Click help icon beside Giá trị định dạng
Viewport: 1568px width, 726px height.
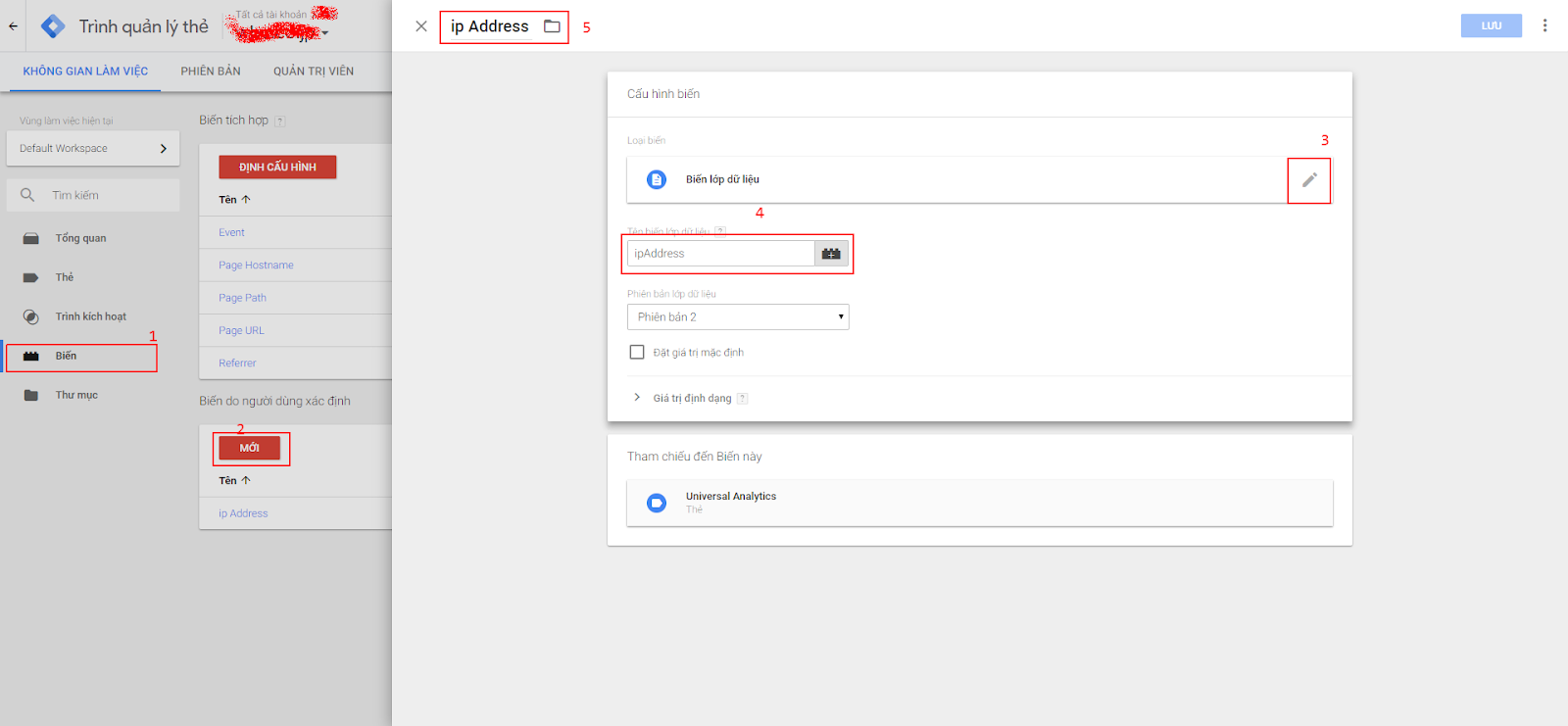(x=742, y=398)
